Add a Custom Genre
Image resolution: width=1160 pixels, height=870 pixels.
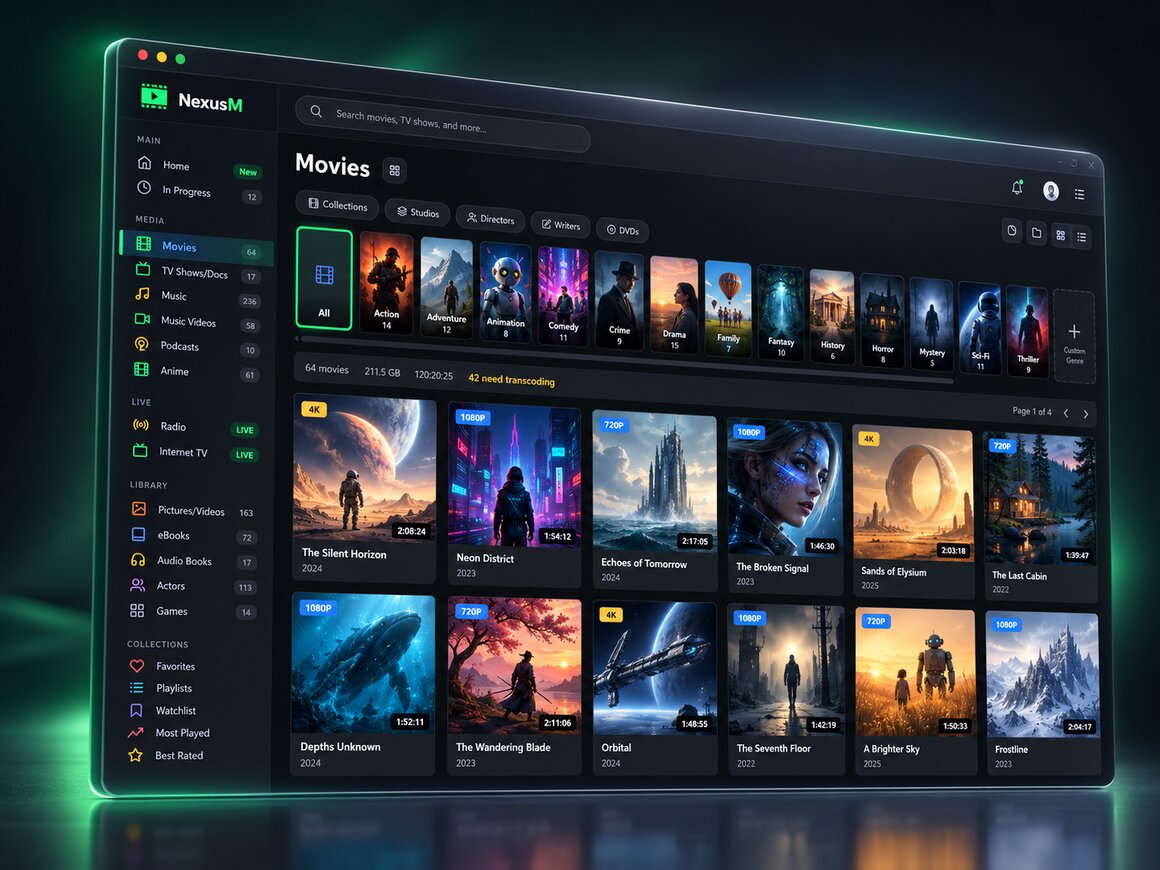pyautogui.click(x=1074, y=337)
